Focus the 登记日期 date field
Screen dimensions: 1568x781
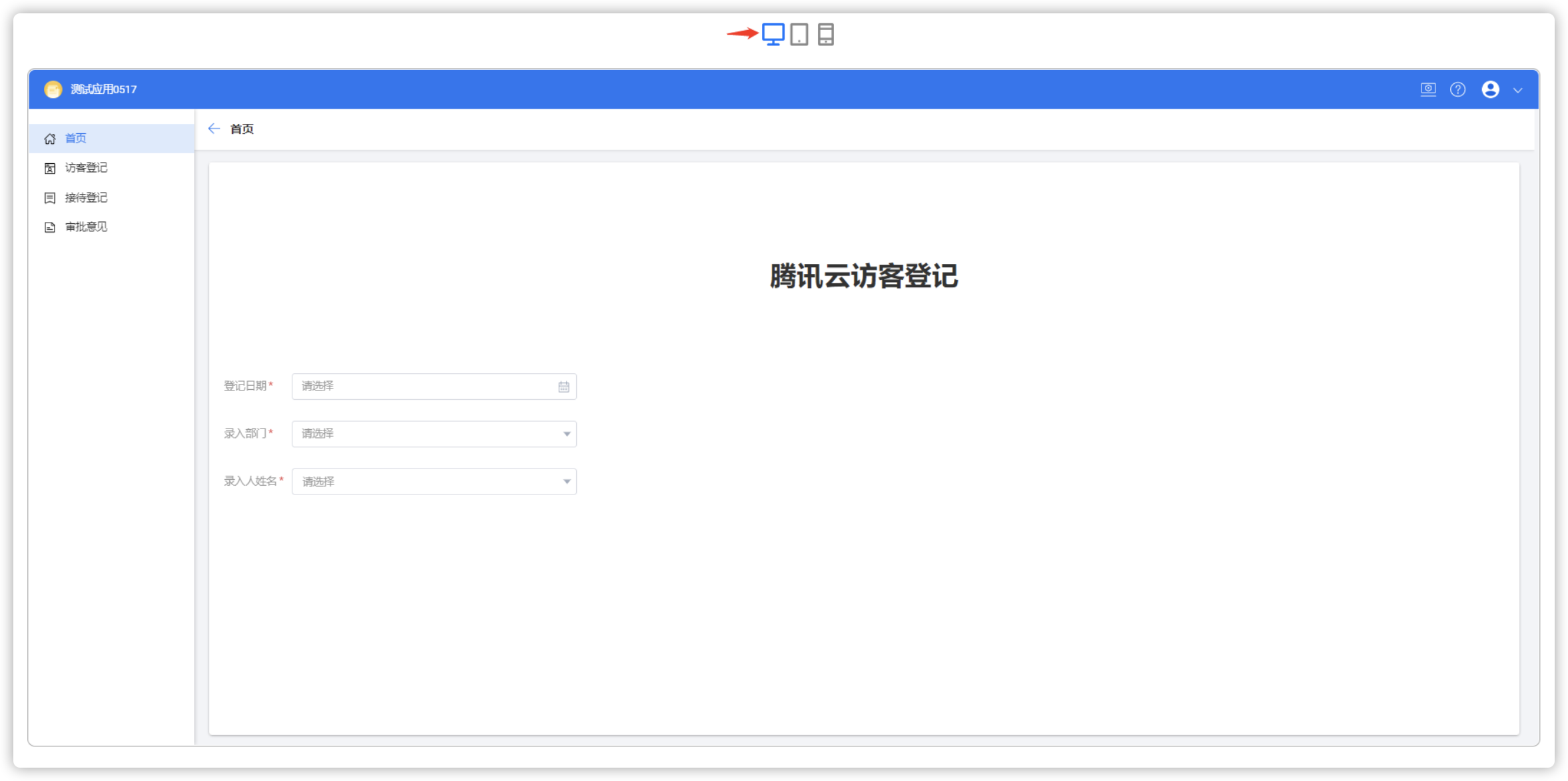pos(434,387)
